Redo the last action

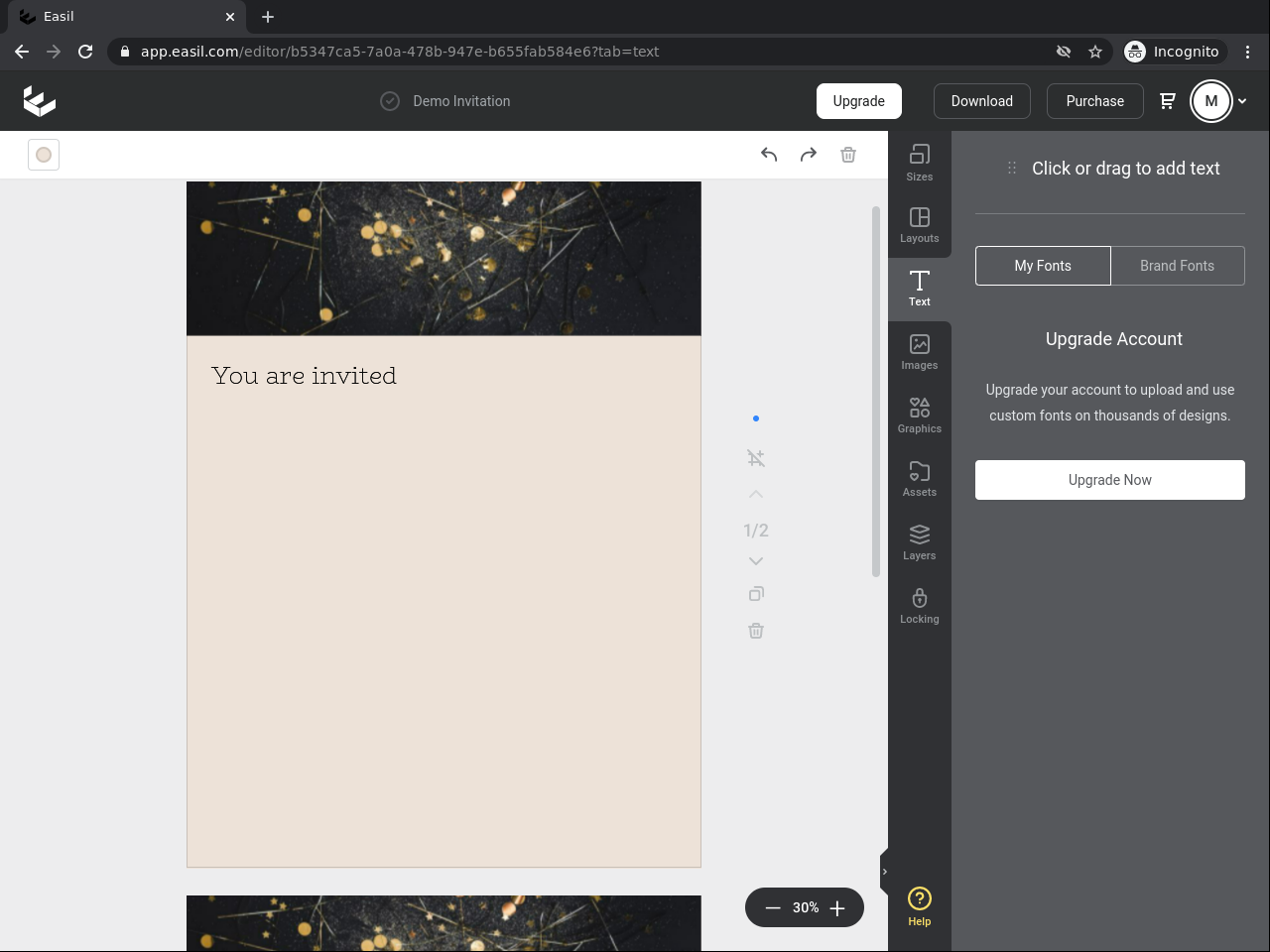[809, 155]
